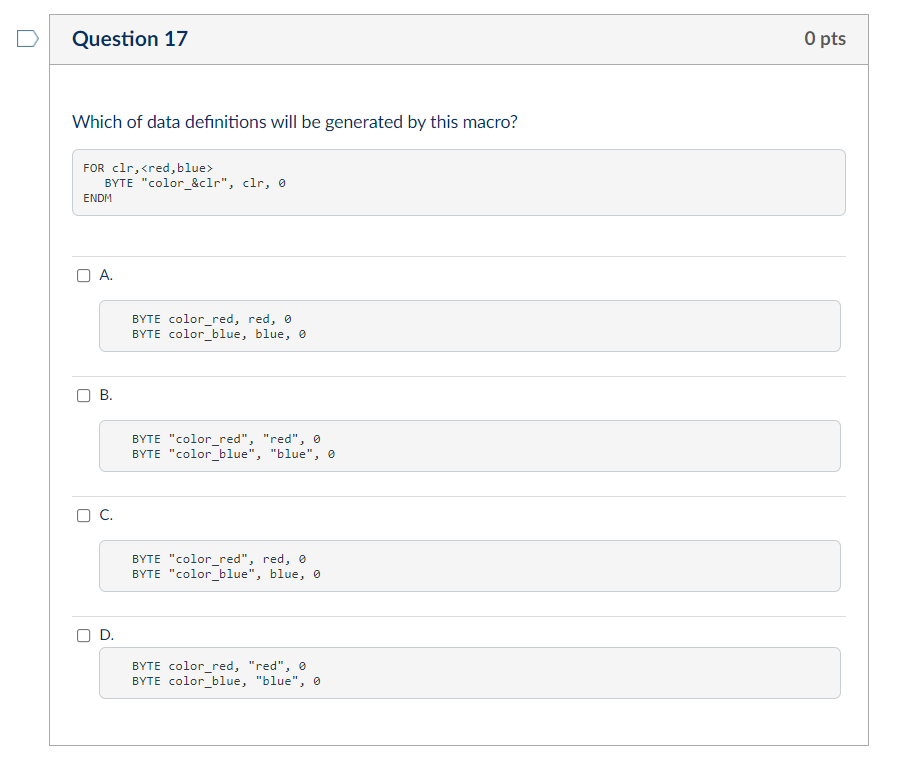This screenshot has width=913, height=762.
Task: Click the ENDM line in the macro
Action: (98, 198)
